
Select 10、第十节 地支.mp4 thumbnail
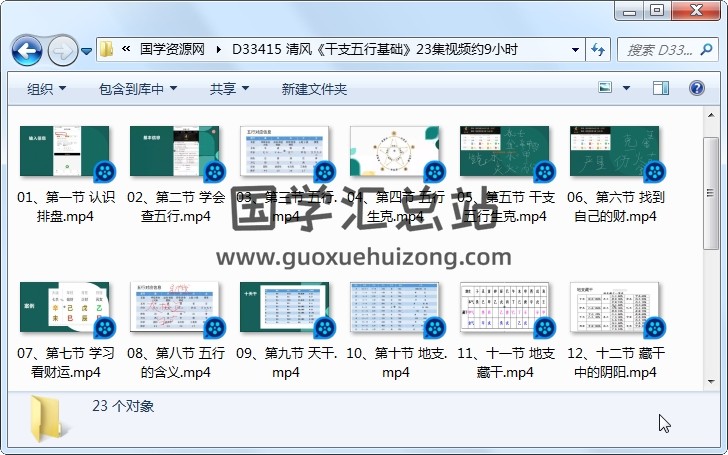pos(395,307)
